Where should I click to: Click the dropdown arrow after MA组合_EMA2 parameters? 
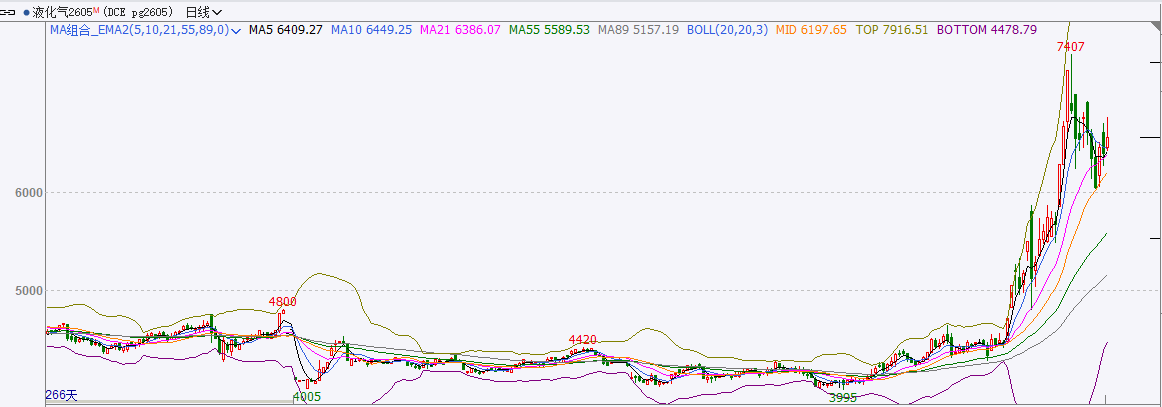click(x=236, y=31)
